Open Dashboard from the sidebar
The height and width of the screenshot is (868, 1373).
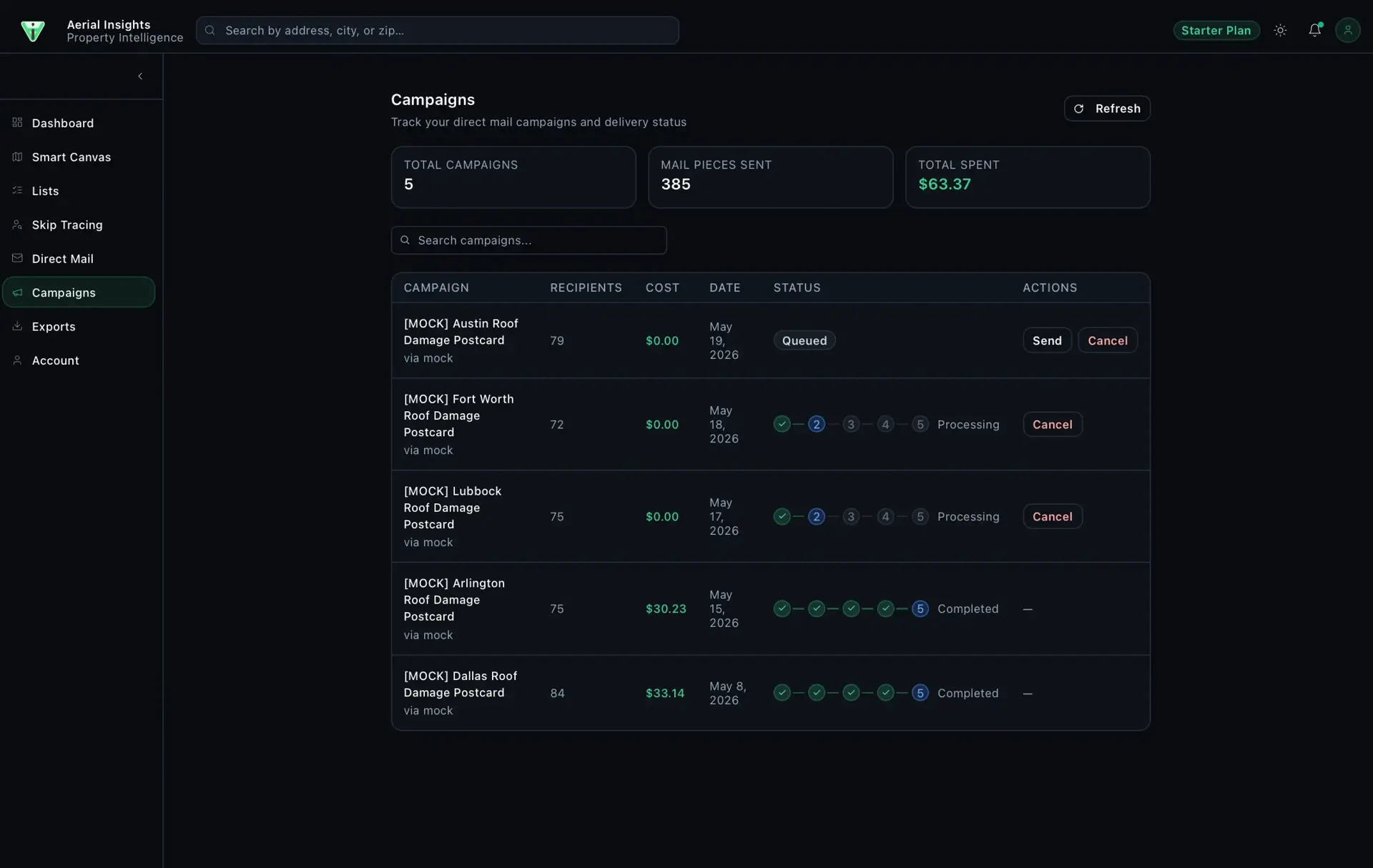79,123
